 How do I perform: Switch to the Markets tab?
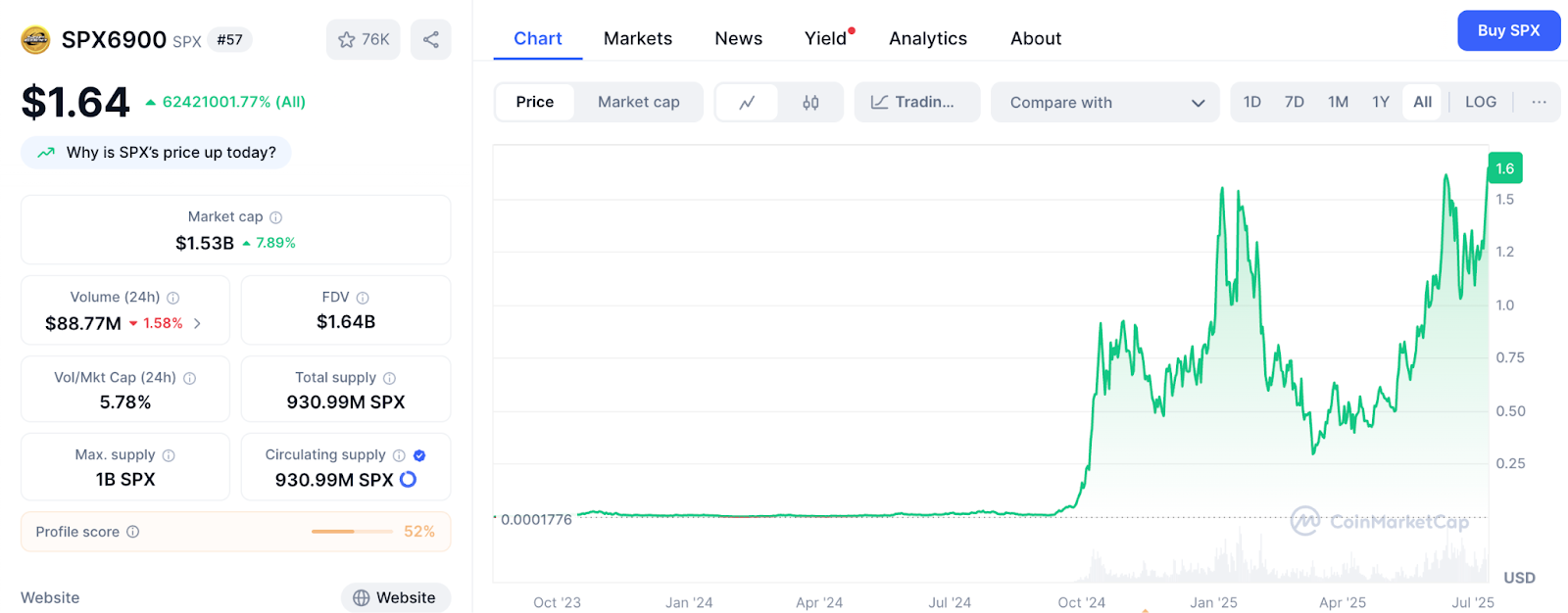coord(638,38)
